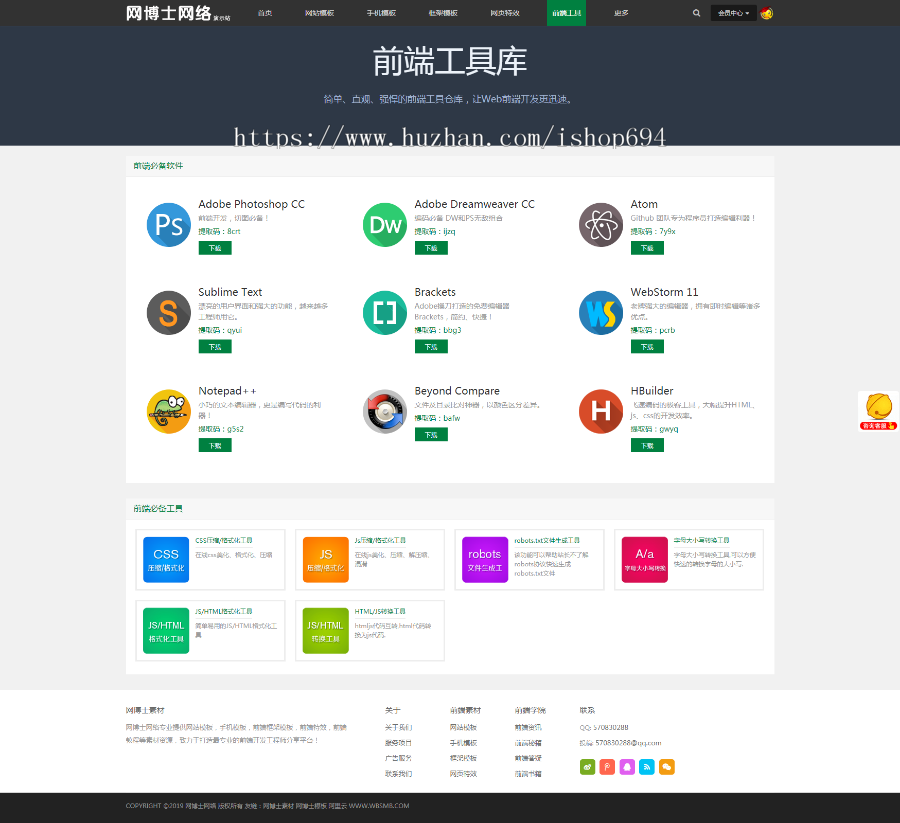Click the Adobe Dreamweaver DW icon
This screenshot has width=900, height=823.
[x=384, y=225]
